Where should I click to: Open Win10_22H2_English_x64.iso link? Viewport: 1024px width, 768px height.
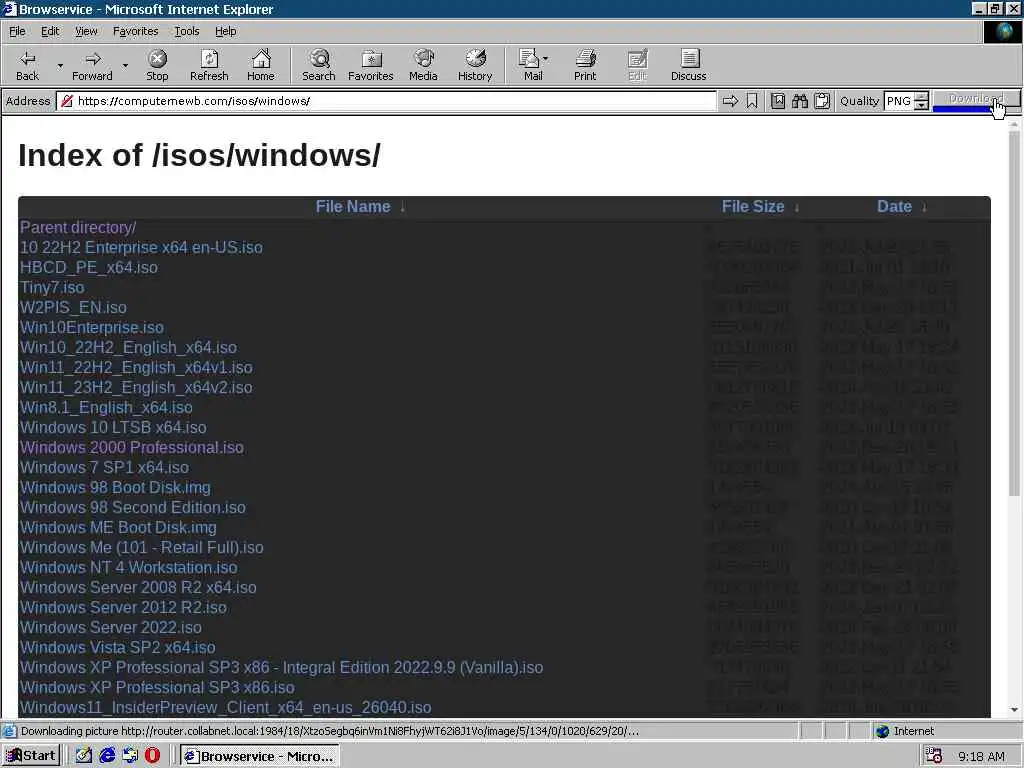pyautogui.click(x=128, y=347)
